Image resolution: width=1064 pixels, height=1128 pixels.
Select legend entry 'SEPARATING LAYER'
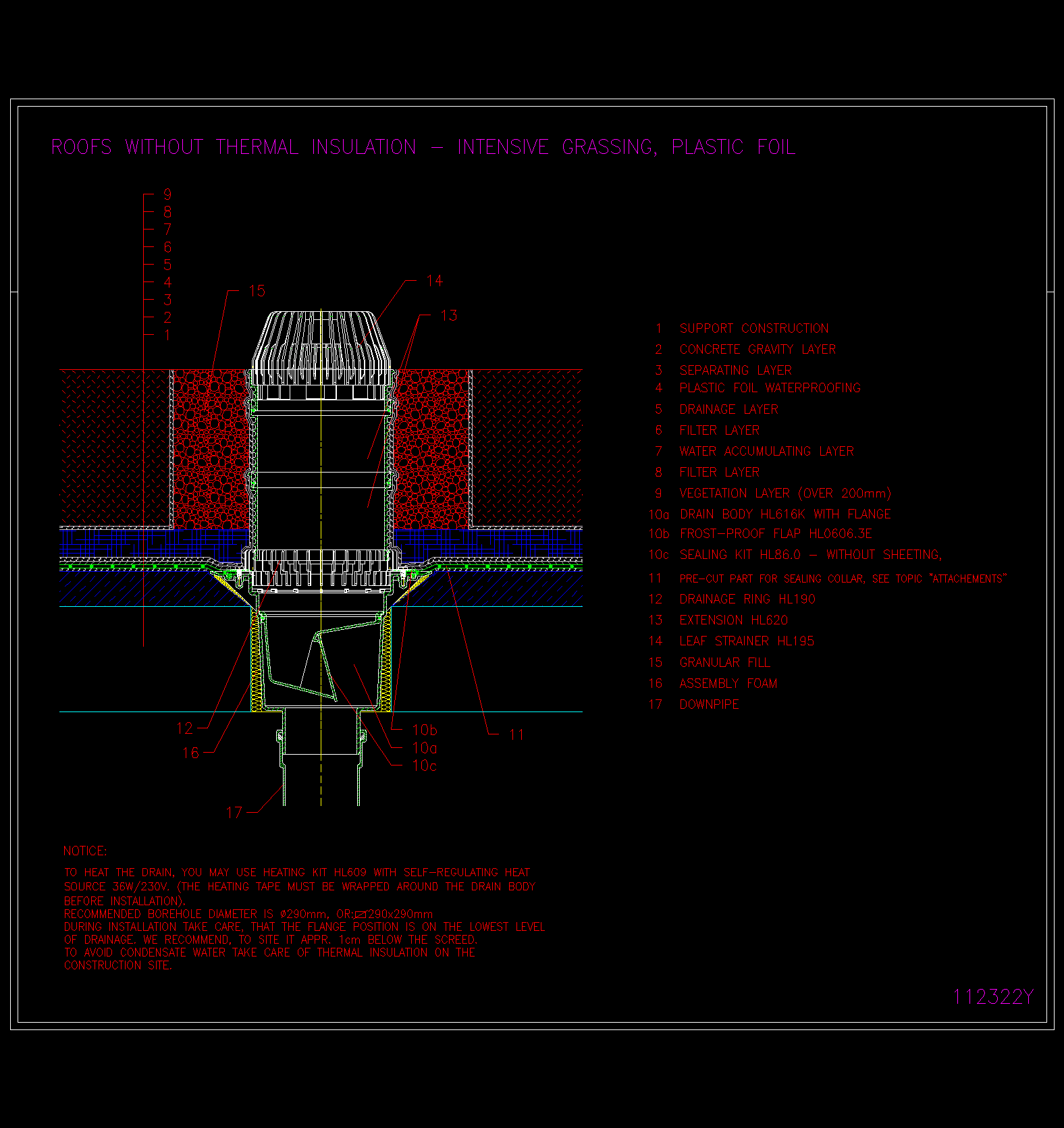click(735, 371)
